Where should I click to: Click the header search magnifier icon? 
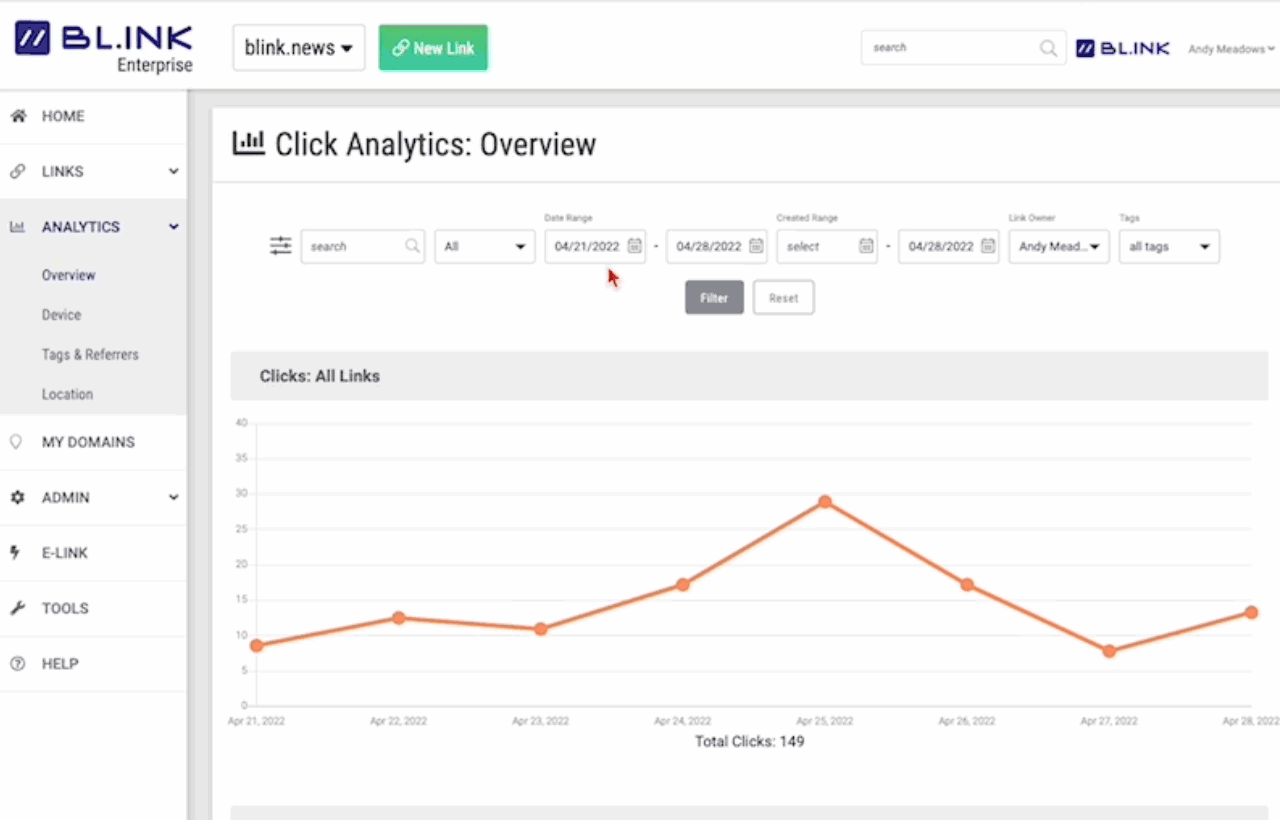coord(1048,47)
